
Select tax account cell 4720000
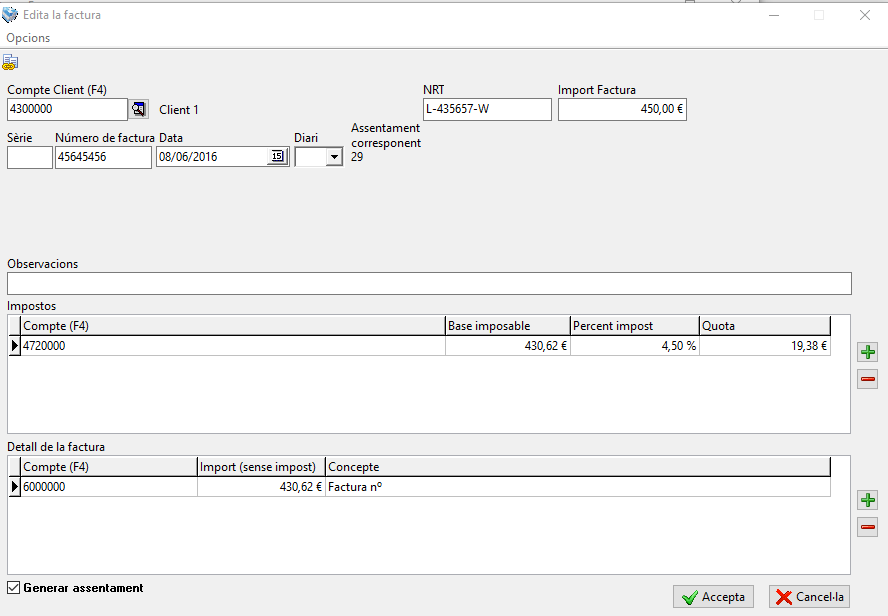(233, 346)
